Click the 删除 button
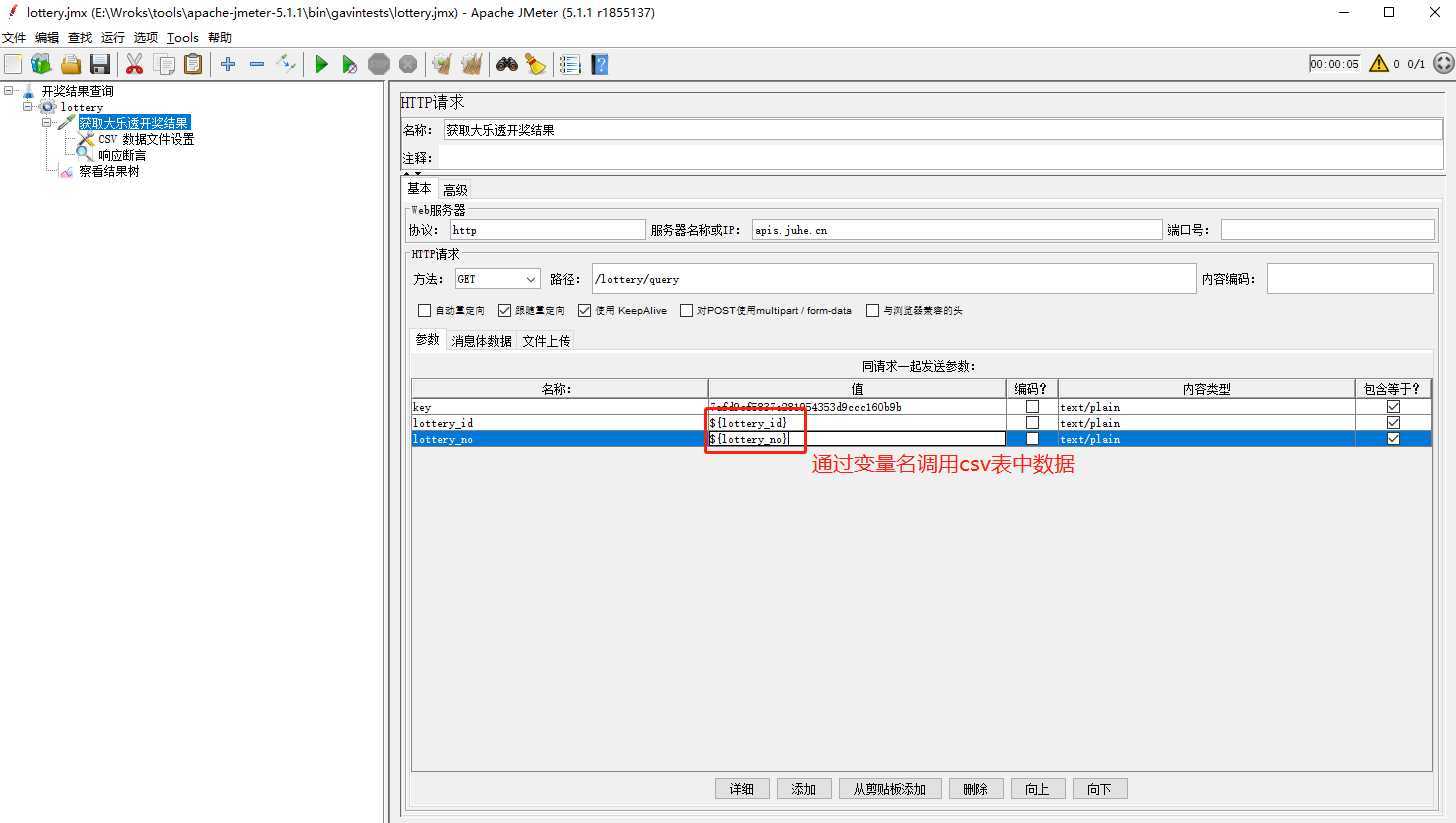The width and height of the screenshot is (1456, 823). pos(976,789)
